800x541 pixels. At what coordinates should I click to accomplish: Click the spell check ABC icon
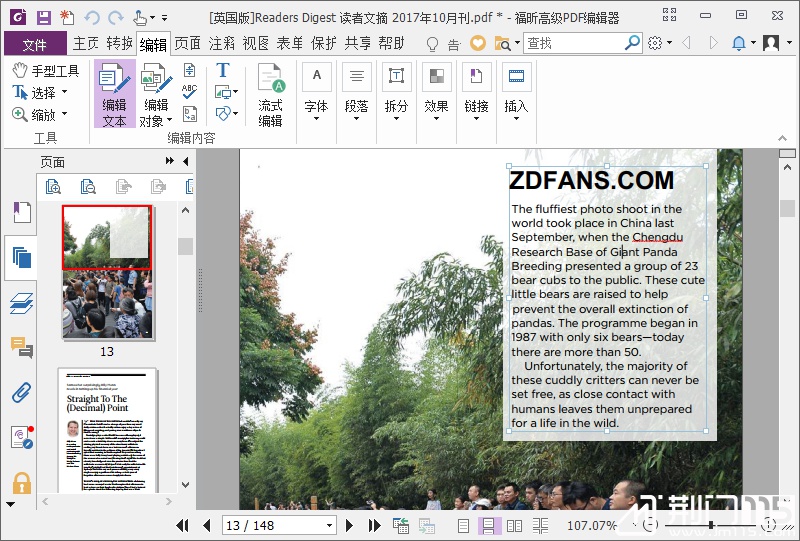(189, 91)
